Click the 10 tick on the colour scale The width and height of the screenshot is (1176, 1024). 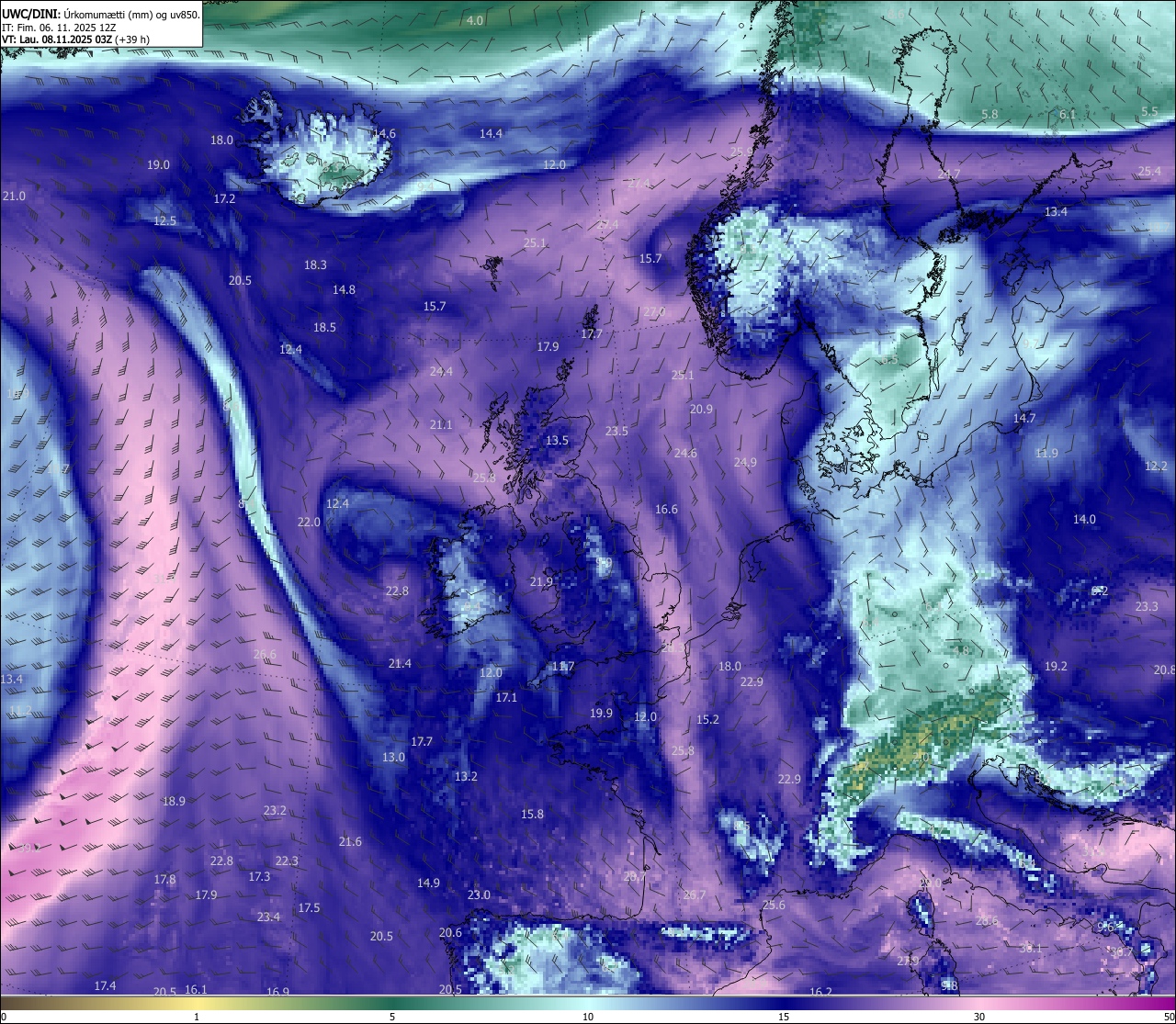coord(588,1017)
